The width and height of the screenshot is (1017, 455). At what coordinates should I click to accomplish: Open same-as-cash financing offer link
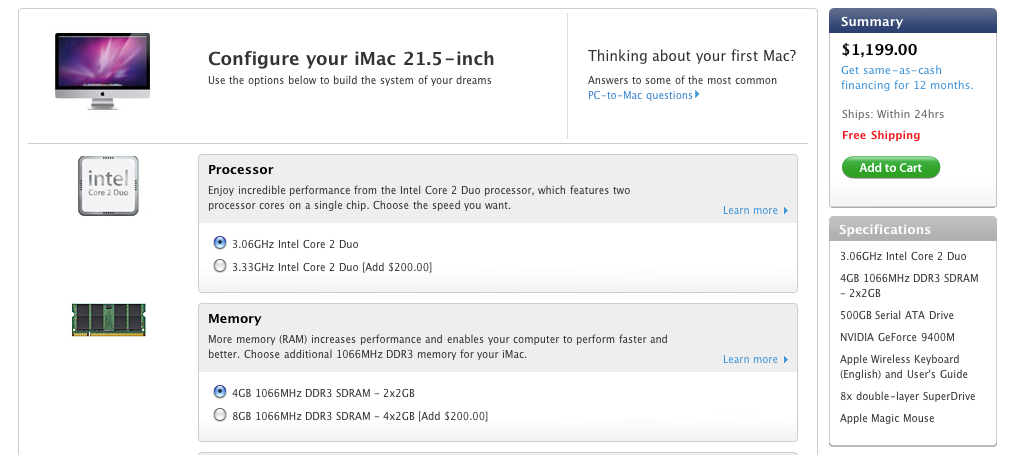tap(906, 78)
